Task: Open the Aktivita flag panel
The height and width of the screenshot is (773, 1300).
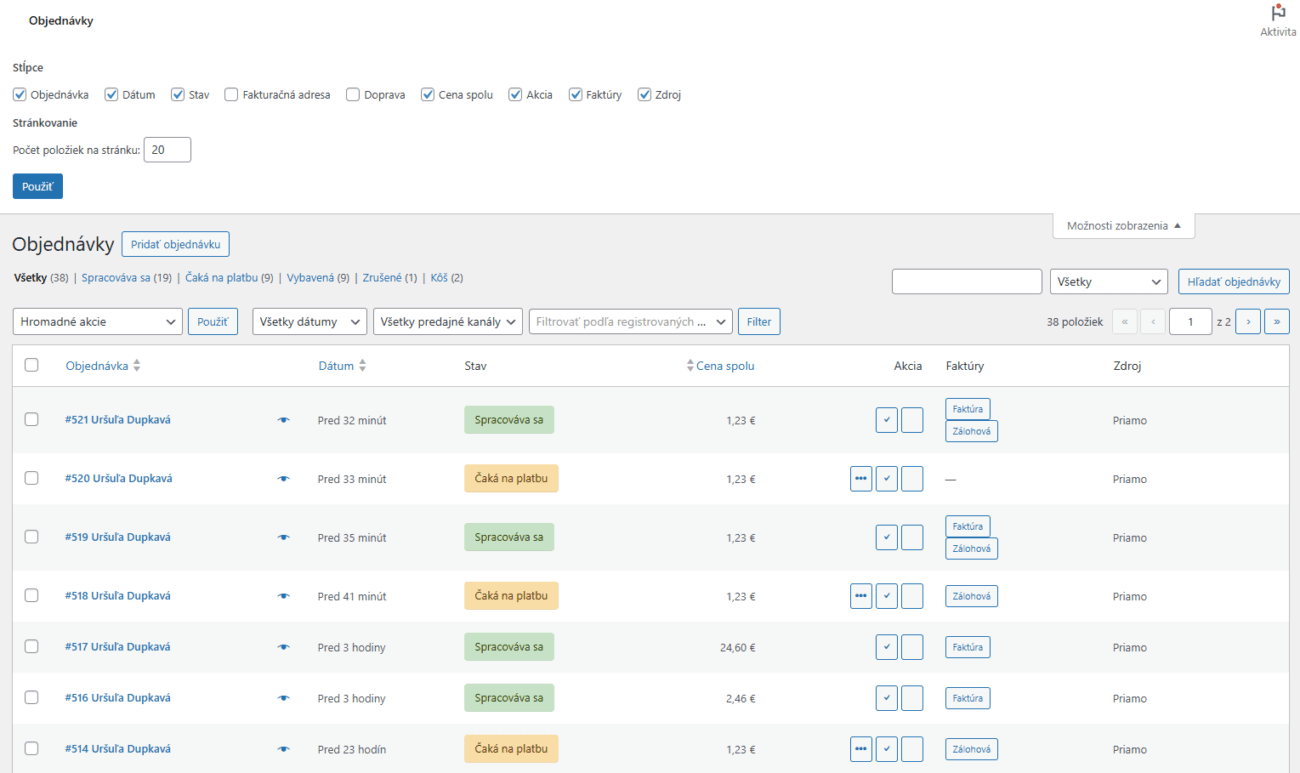Action: [1277, 20]
